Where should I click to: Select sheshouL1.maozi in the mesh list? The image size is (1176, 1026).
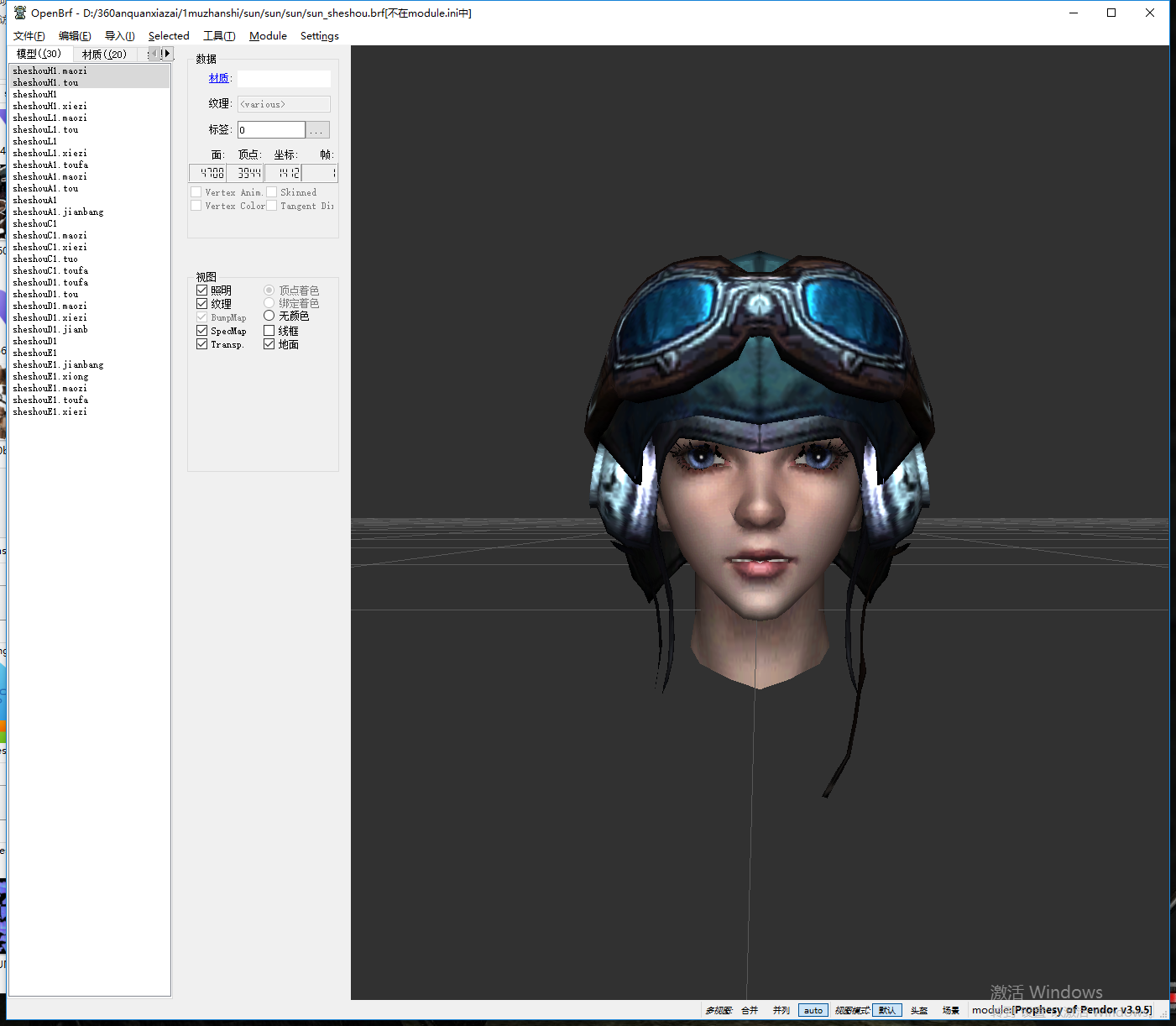(x=89, y=118)
